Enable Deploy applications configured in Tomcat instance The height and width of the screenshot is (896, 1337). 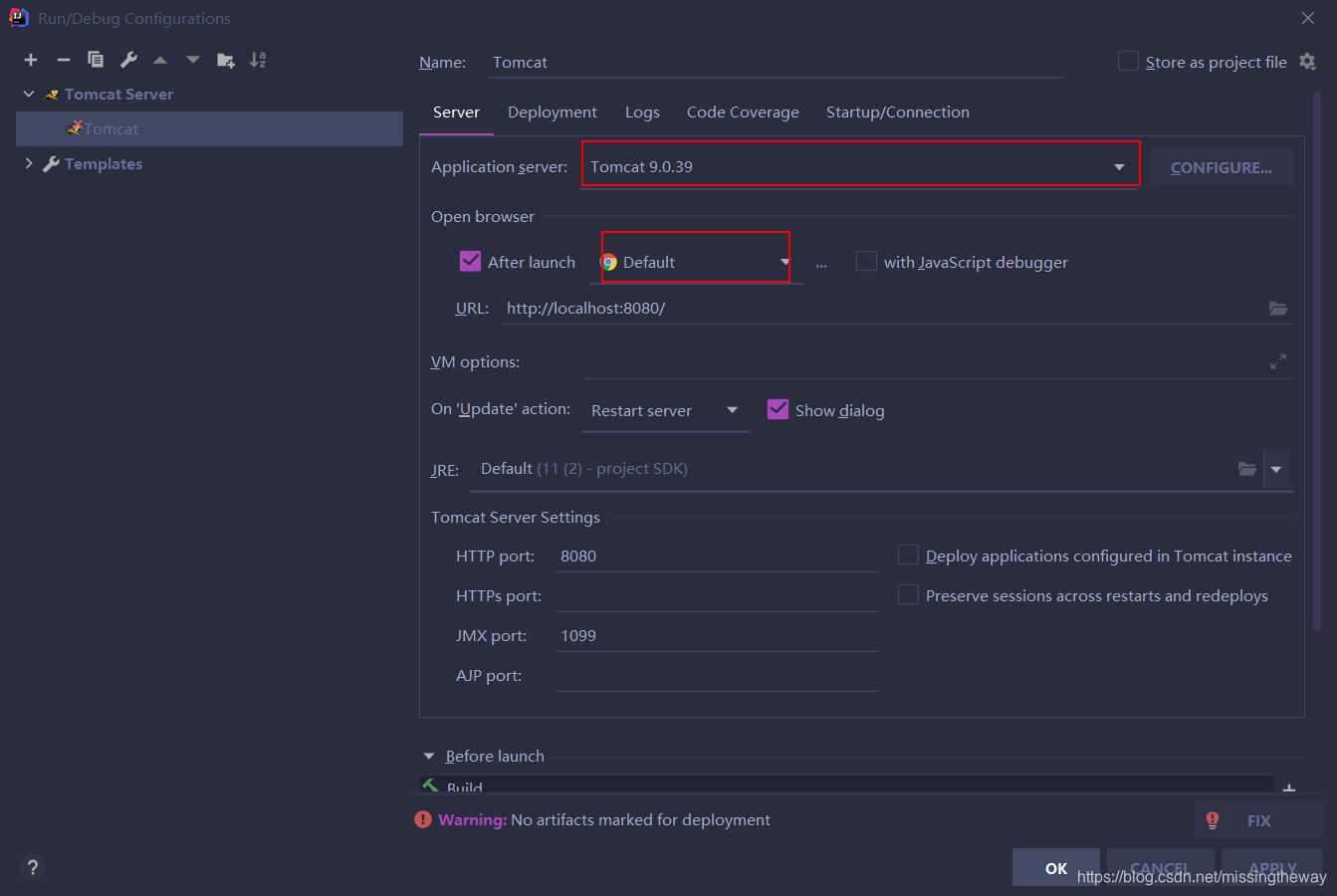908,555
